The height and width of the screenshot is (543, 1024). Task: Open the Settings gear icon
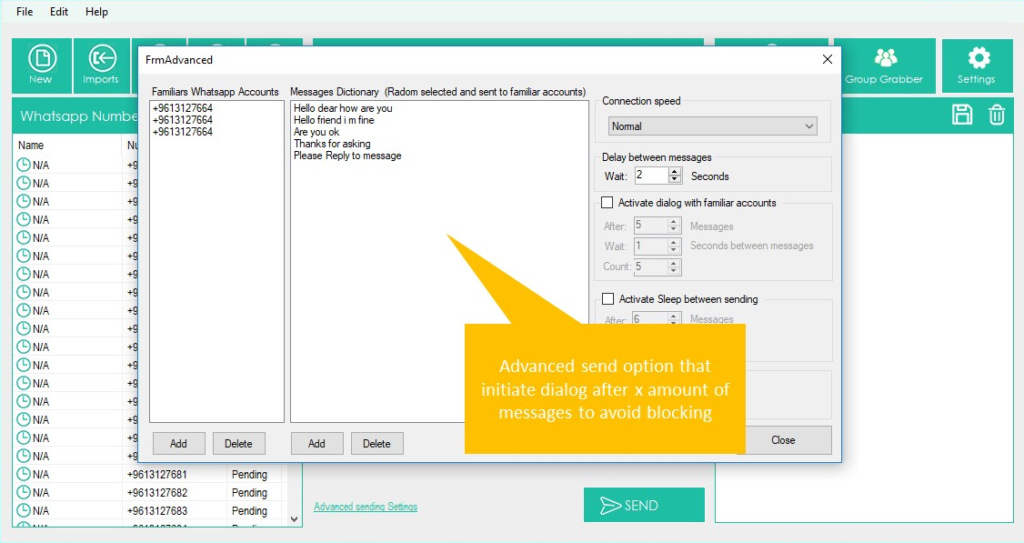pos(976,64)
